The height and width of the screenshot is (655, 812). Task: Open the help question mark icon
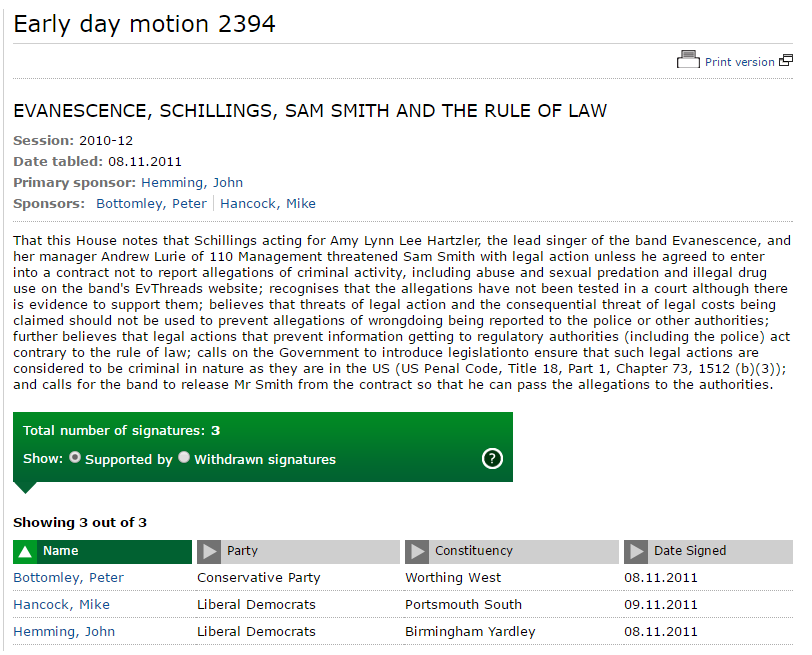click(492, 459)
